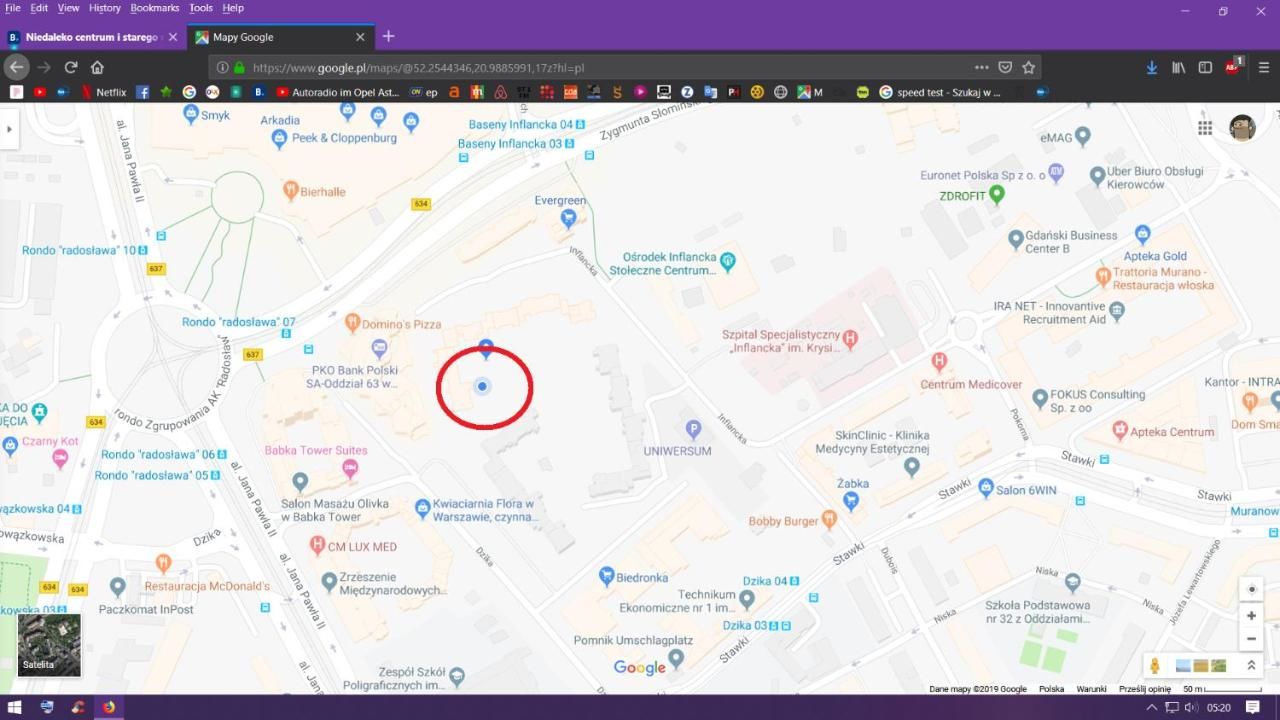Switch to the Niedaleko centrum tab
The image size is (1280, 720).
[92, 37]
